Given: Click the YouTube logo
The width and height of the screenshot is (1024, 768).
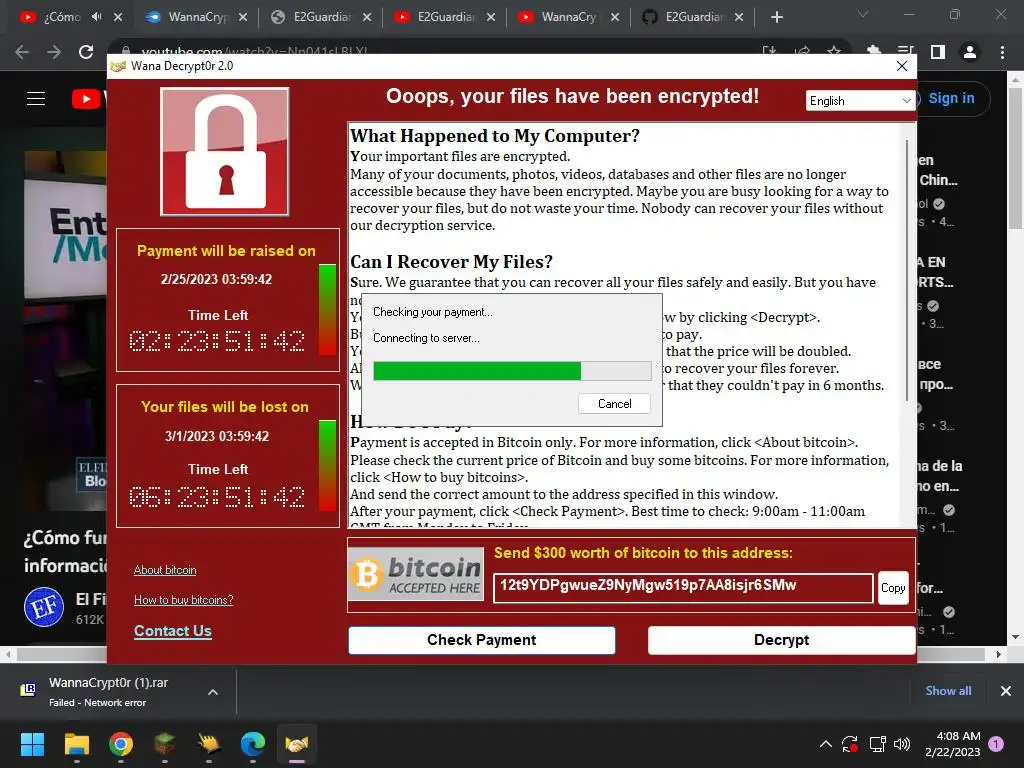Looking at the screenshot, I should pos(89,99).
